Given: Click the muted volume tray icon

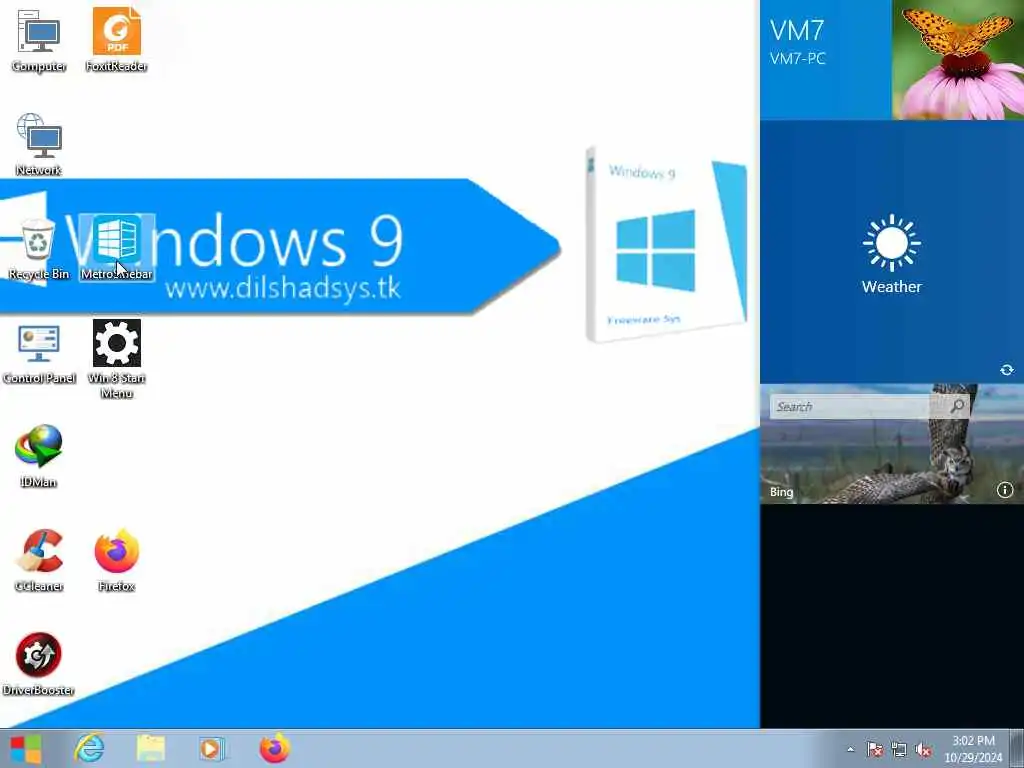Looking at the screenshot, I should point(923,750).
